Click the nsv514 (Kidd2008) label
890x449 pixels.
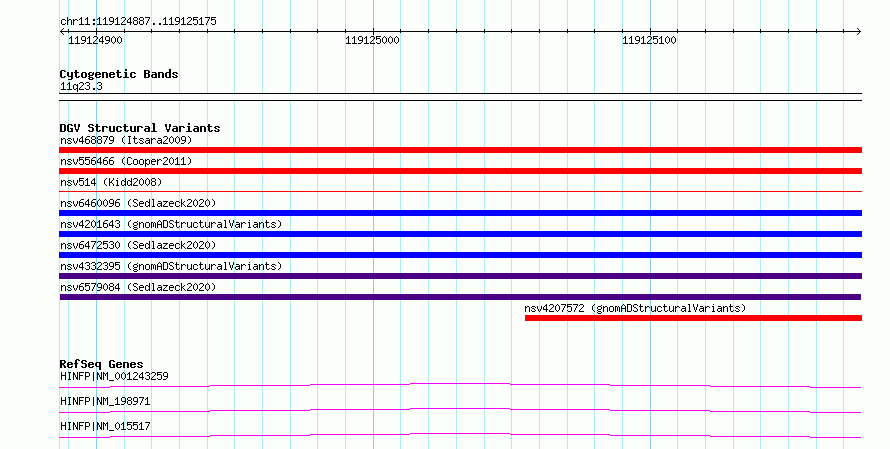coord(111,182)
